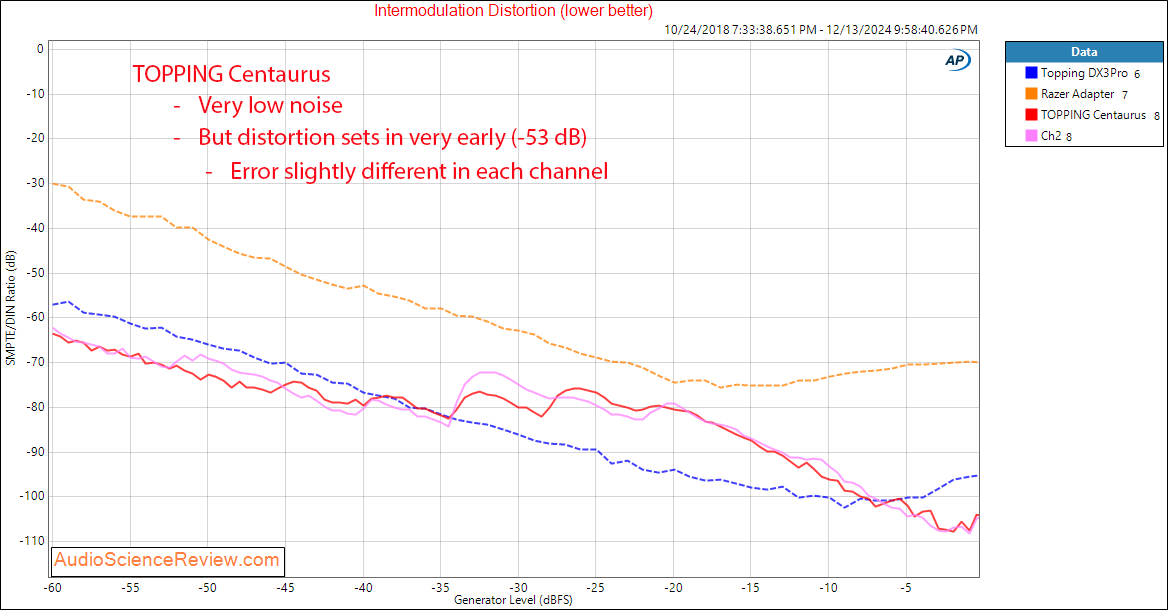Click the number 7 beside Razer Adapter
Screen dimensions: 1168x610
pos(1125,95)
